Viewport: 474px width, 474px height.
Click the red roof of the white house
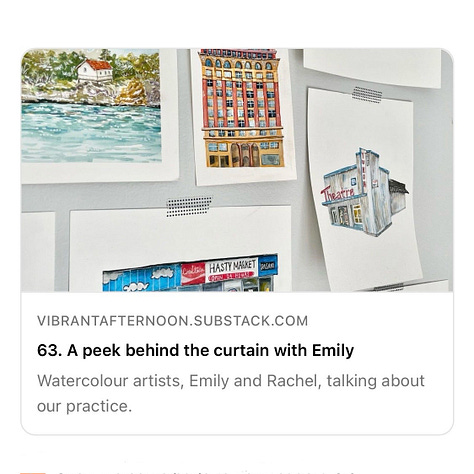click(99, 65)
